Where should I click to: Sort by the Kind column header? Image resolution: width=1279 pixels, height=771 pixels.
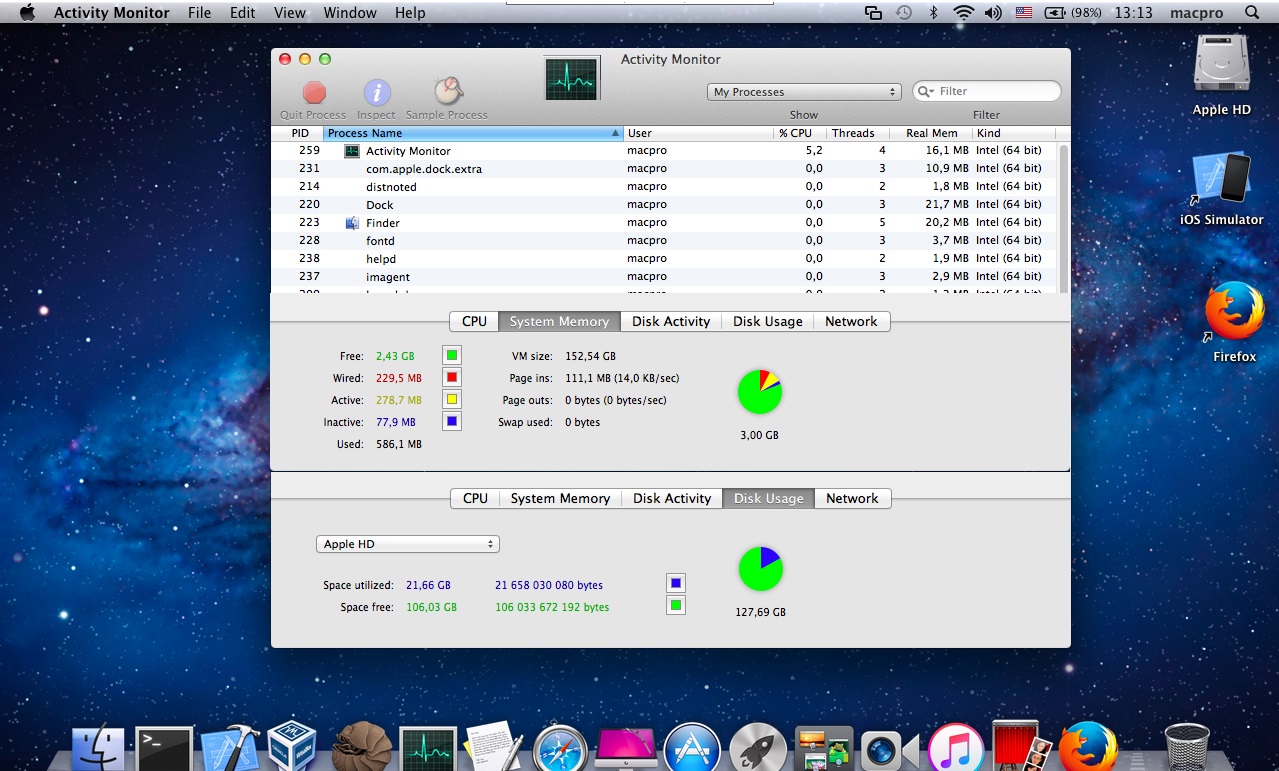coord(1013,133)
